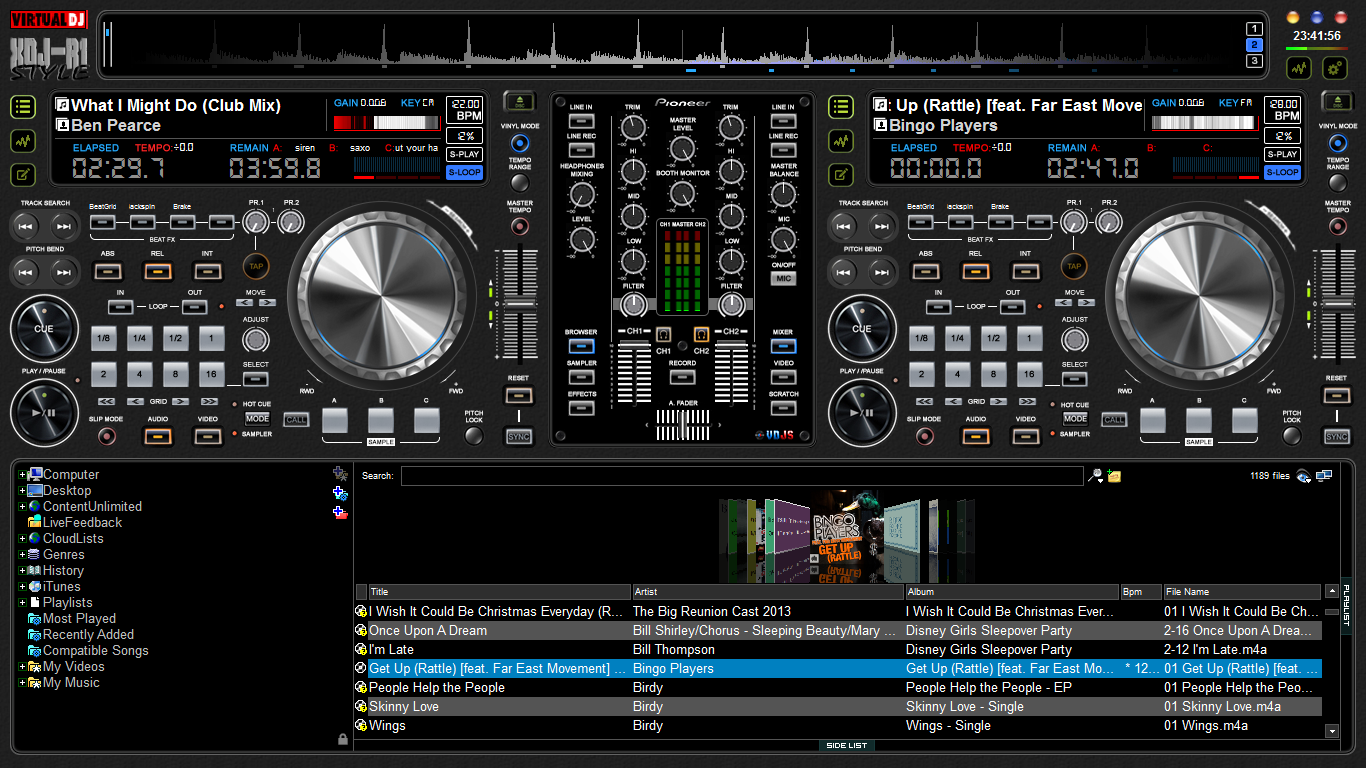This screenshot has height=768, width=1366.
Task: Click folder icon next to search field
Action: tap(1114, 476)
